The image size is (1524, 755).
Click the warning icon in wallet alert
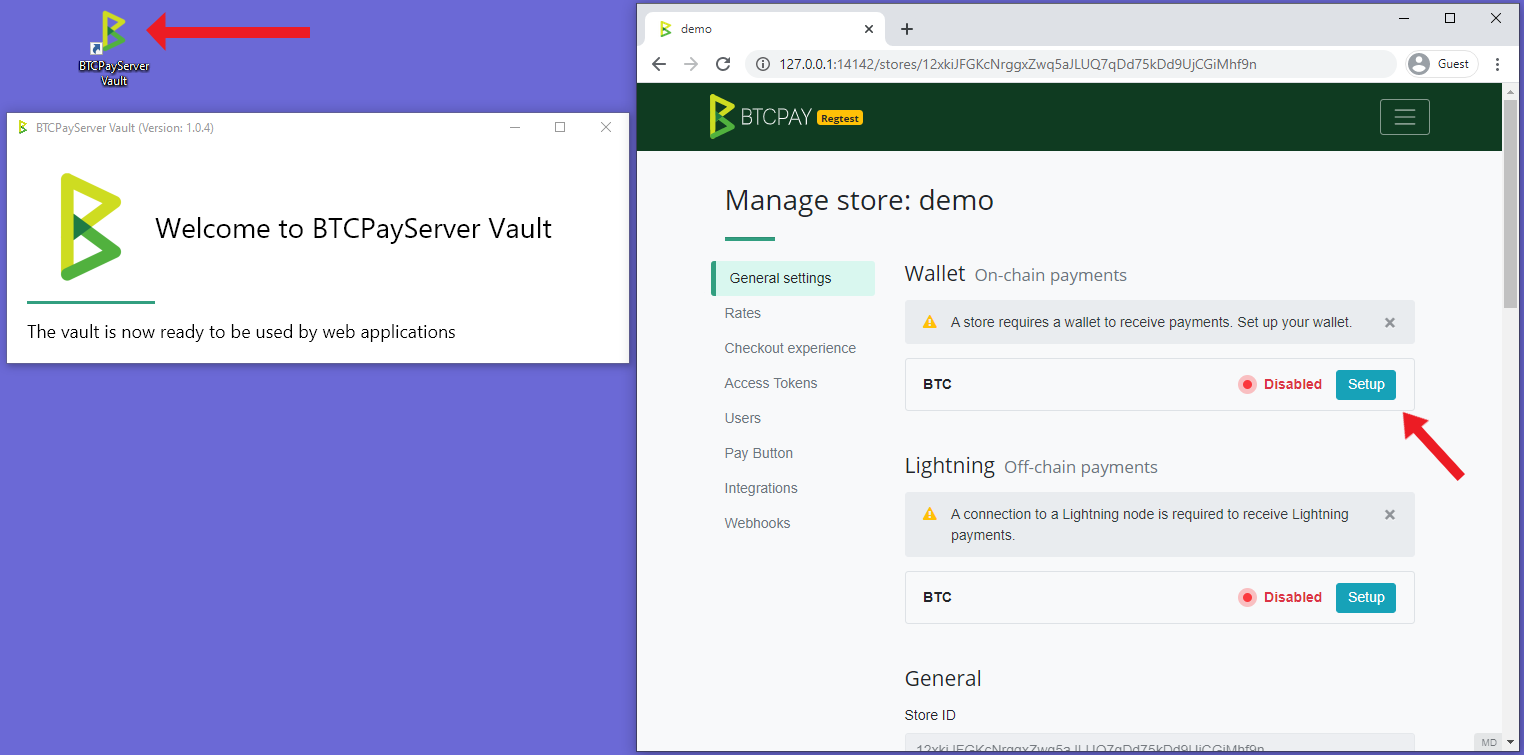tap(929, 322)
